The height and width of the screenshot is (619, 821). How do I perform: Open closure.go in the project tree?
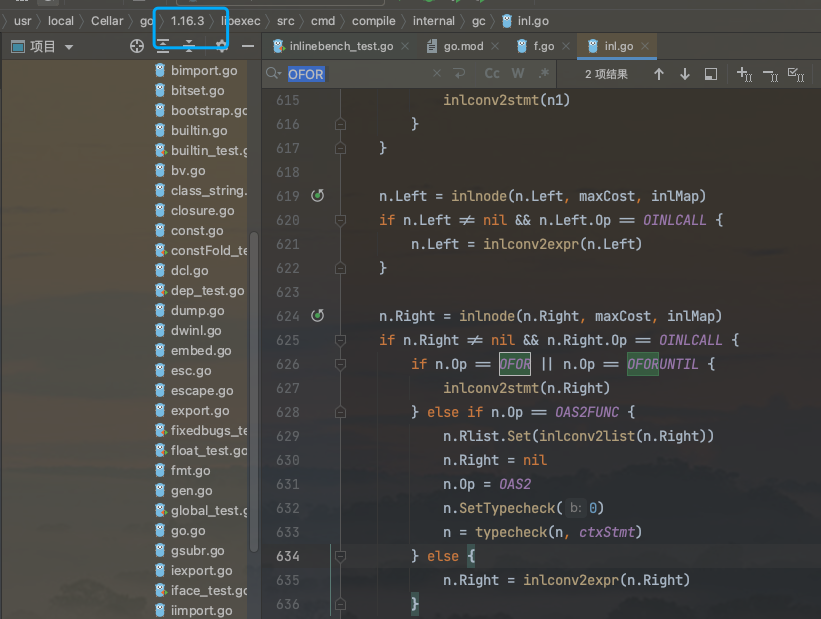pos(202,210)
